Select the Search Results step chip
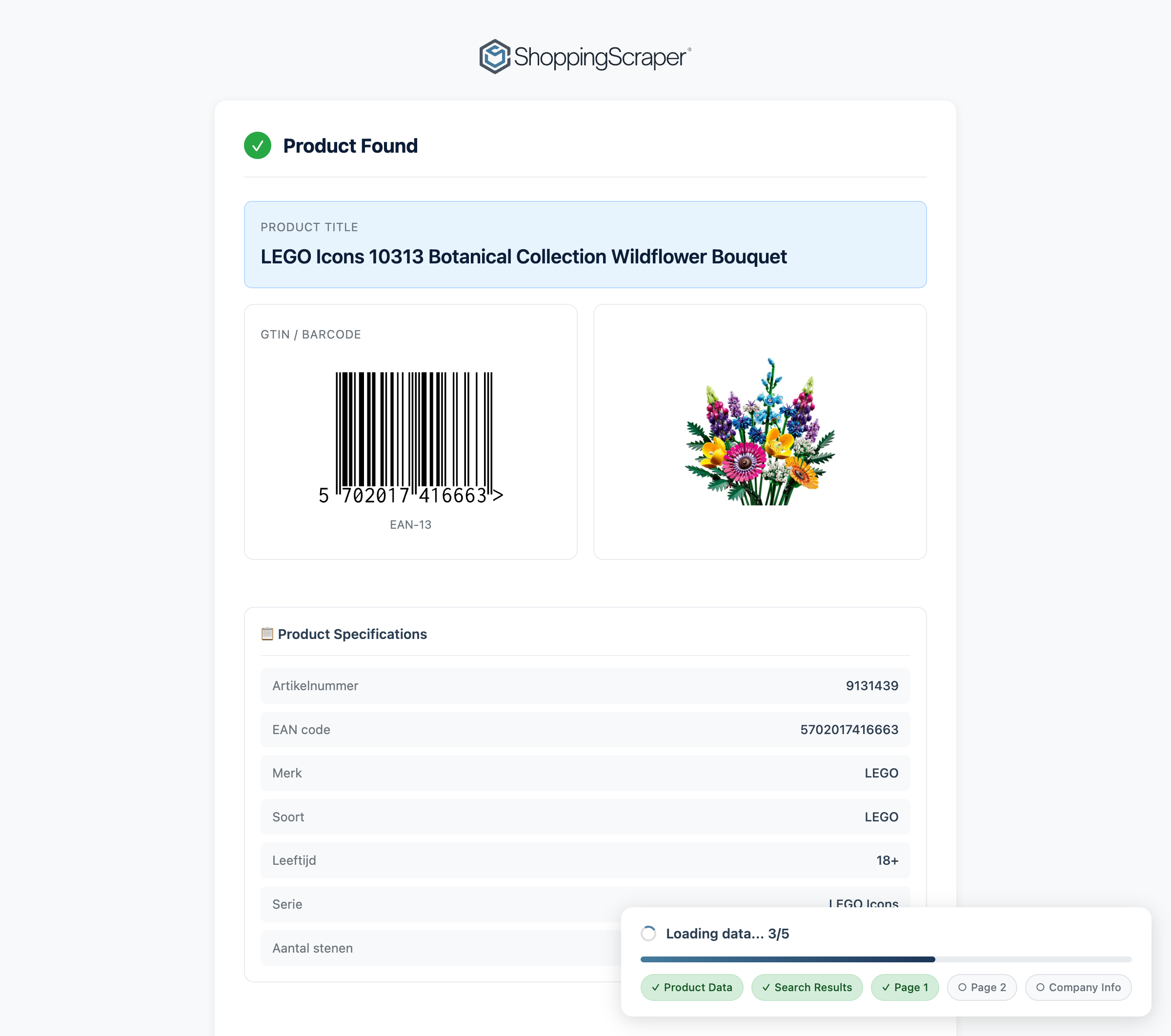Screen dimensions: 1171x1036 [x=807, y=987]
